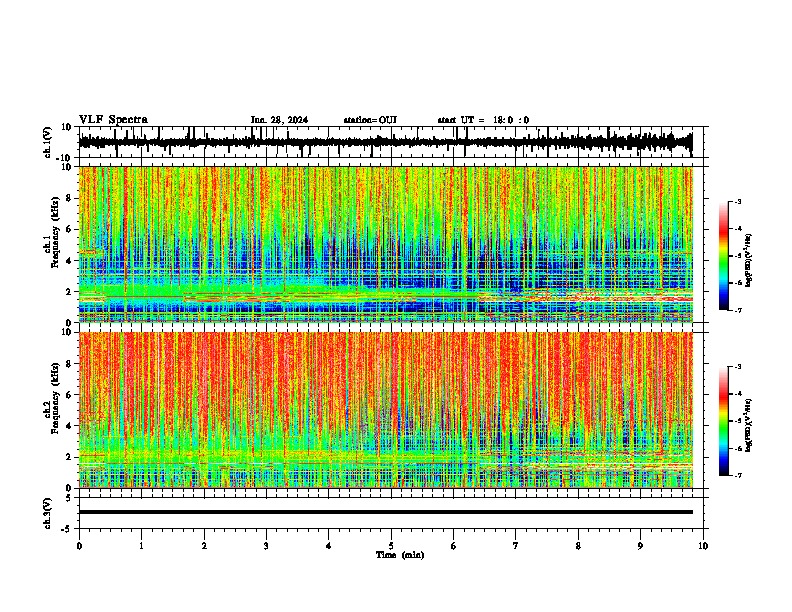Click the '7' time axis tick label
The height and width of the screenshot is (612, 792).
click(x=516, y=546)
